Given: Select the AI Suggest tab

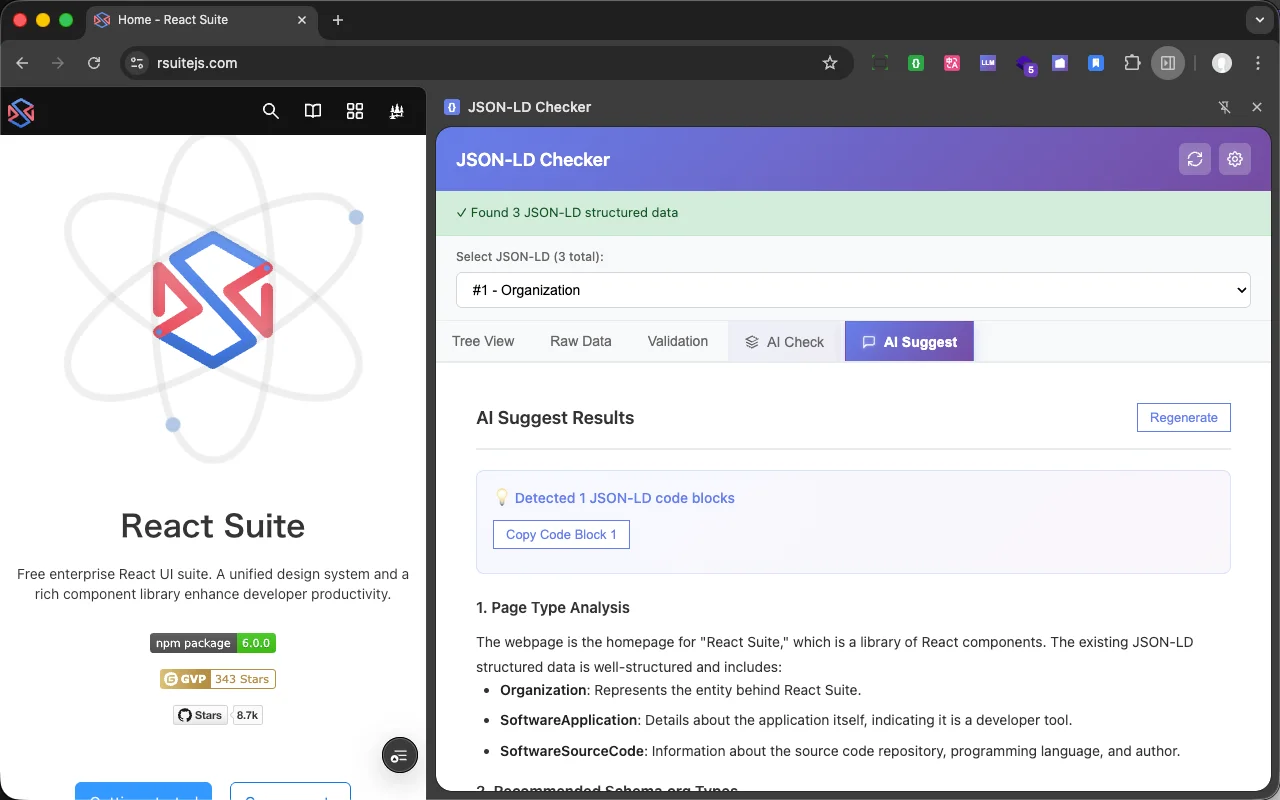Looking at the screenshot, I should tap(909, 342).
